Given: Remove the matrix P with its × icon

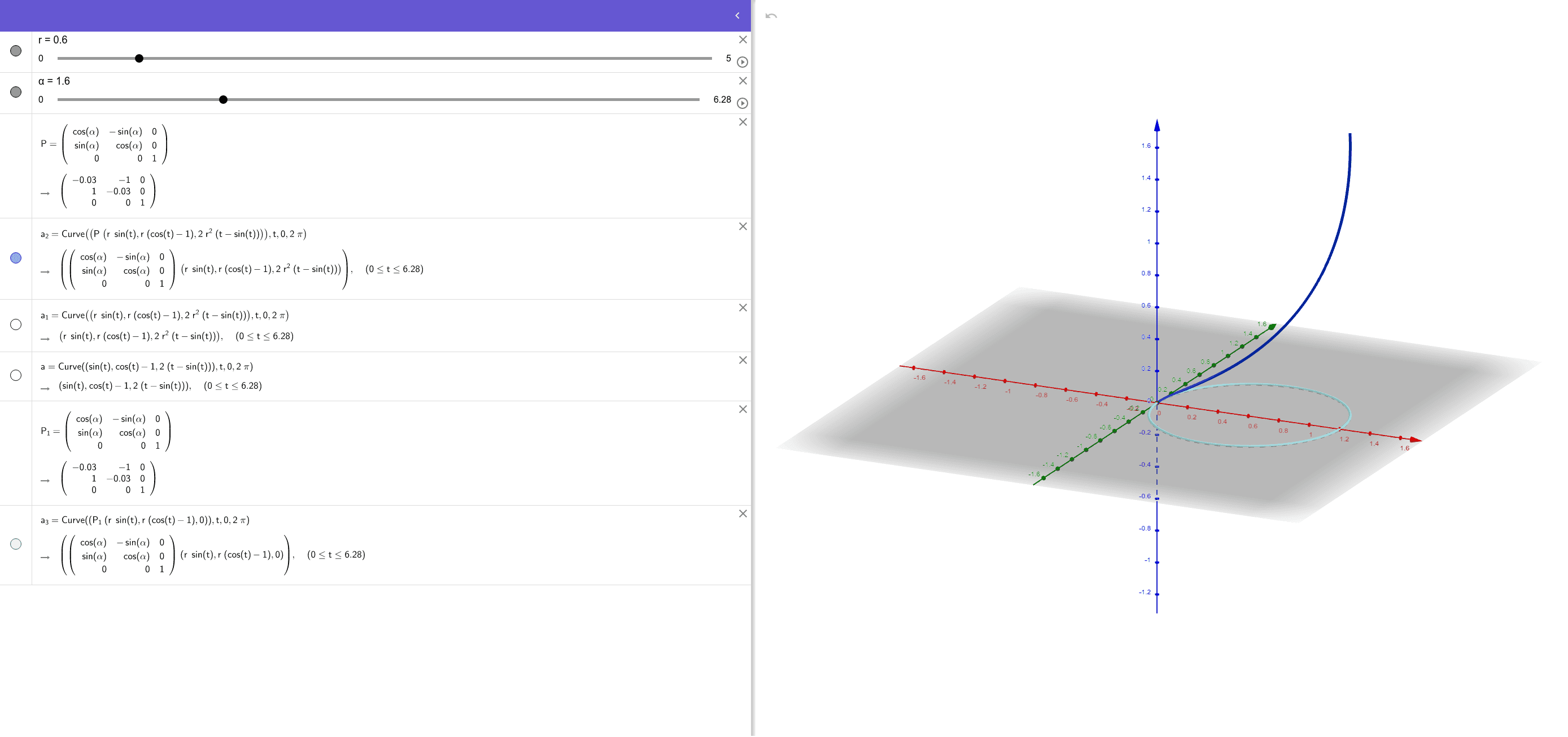Looking at the screenshot, I should pos(742,122).
